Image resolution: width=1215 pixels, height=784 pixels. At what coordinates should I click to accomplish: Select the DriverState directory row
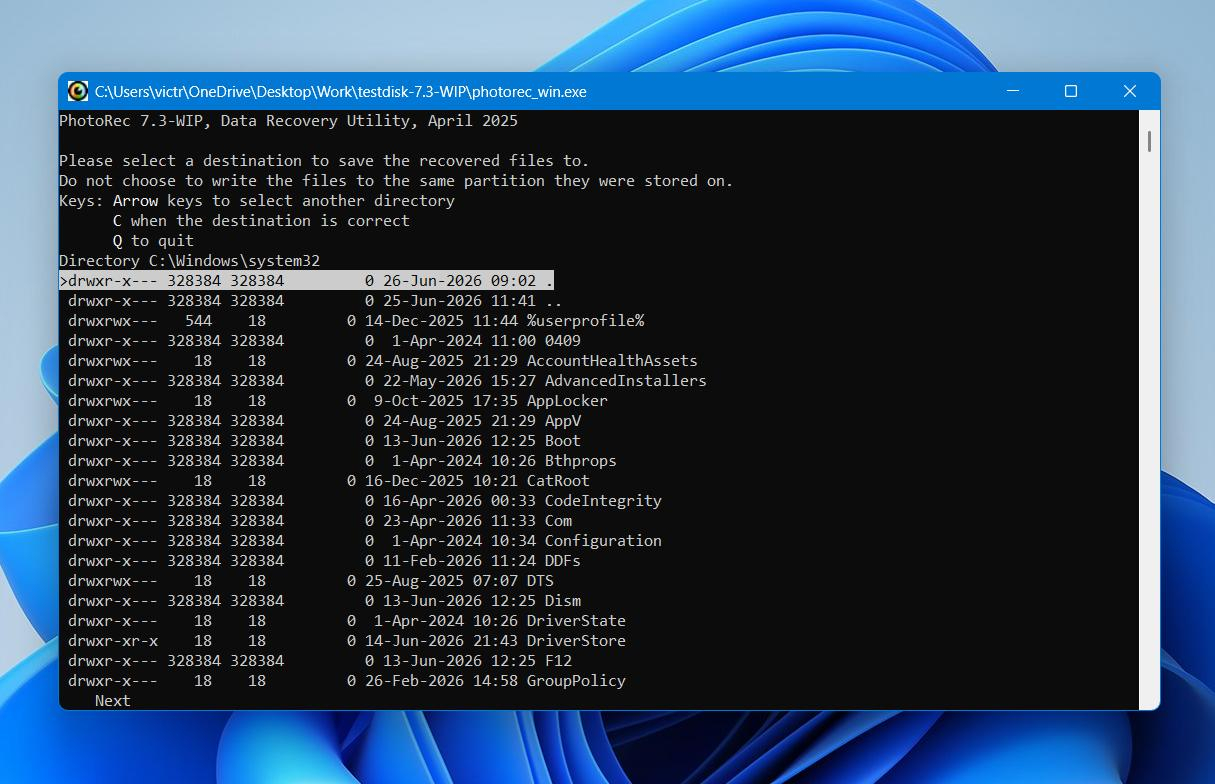tap(347, 621)
